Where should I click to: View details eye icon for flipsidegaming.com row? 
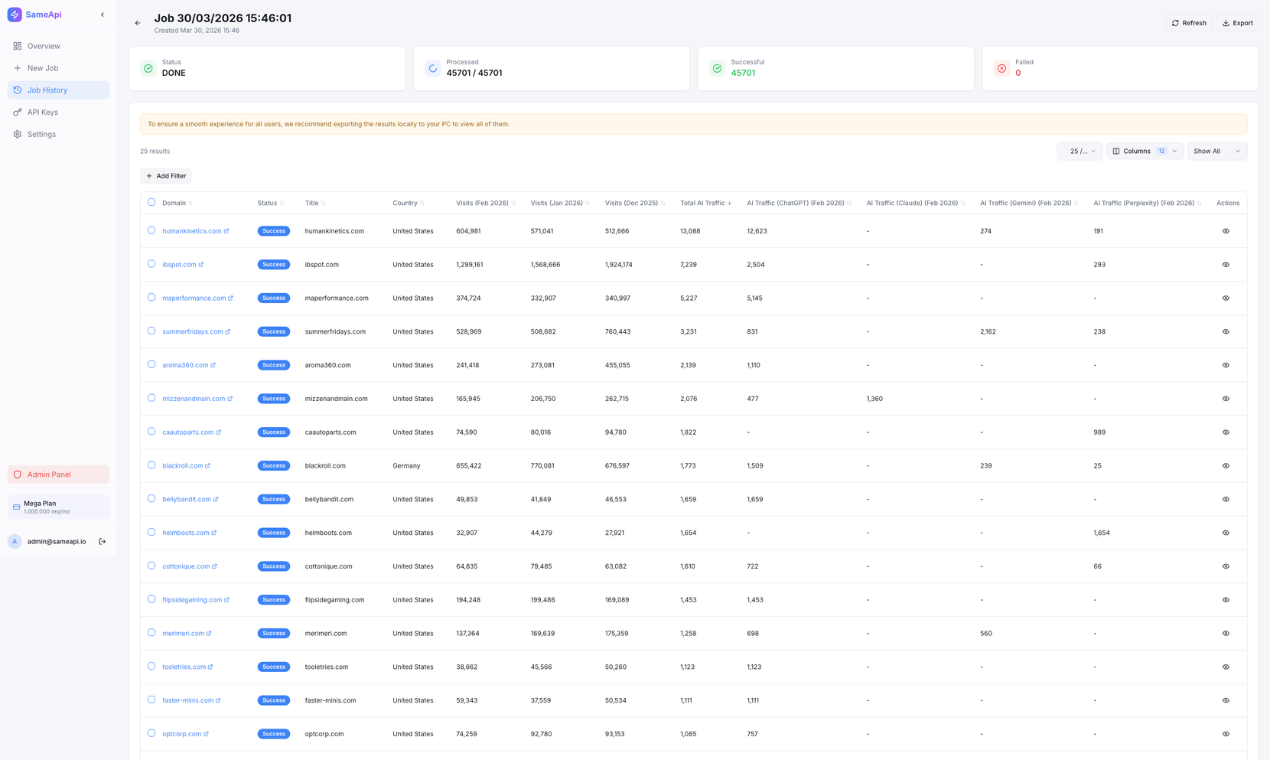1226,600
